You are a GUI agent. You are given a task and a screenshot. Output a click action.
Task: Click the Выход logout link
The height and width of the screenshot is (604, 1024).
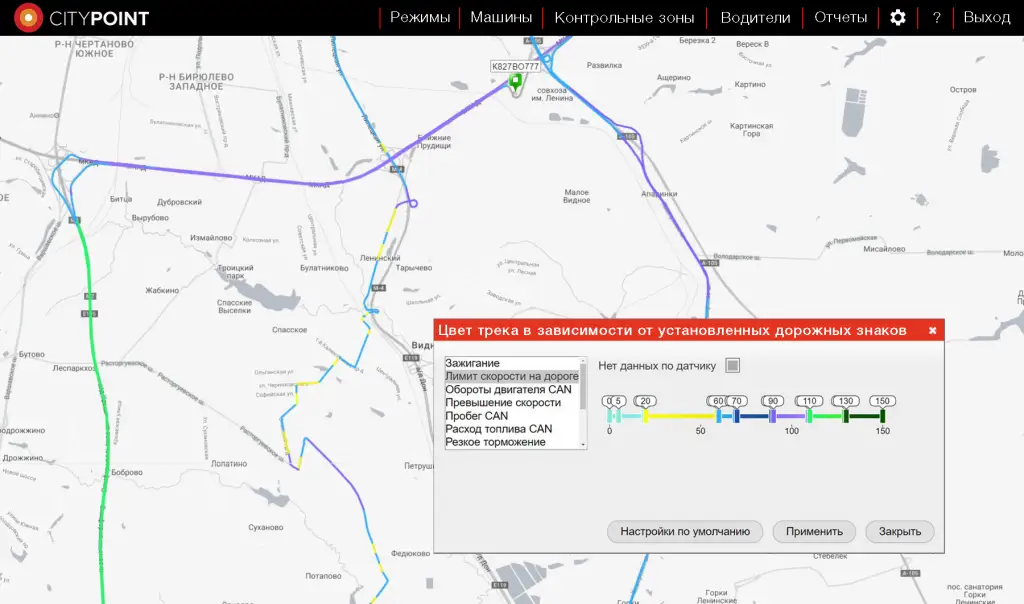tap(987, 18)
